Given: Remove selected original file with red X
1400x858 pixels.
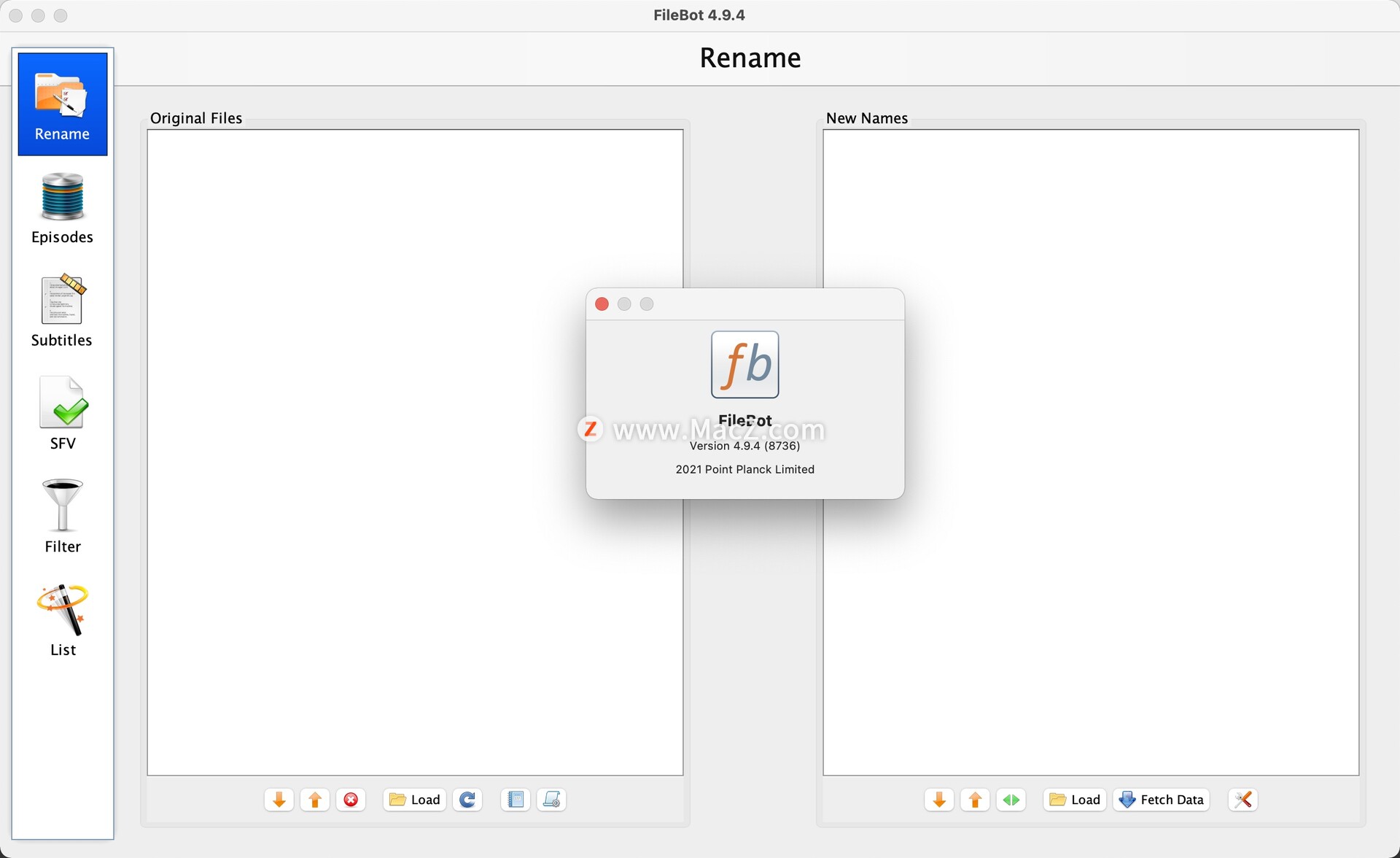Looking at the screenshot, I should pos(351,800).
